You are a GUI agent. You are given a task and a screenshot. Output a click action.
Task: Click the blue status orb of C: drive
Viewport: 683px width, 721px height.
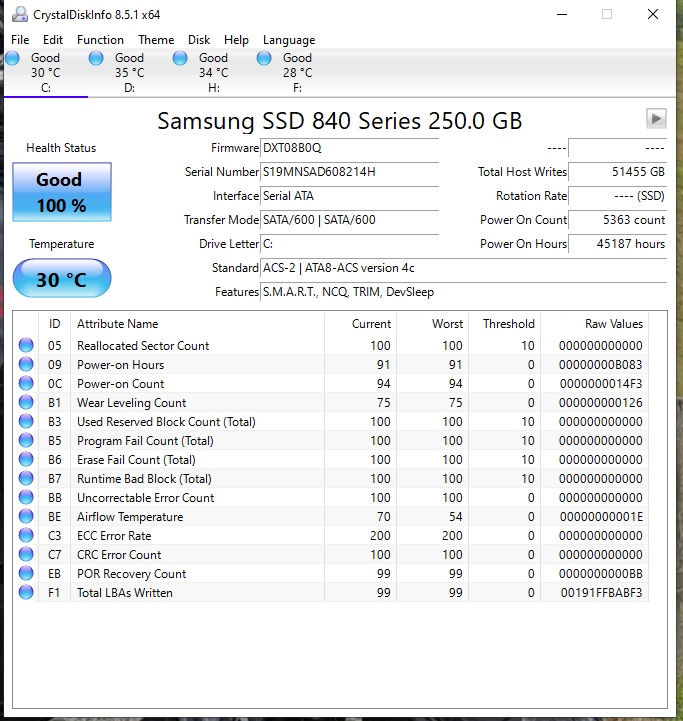[12, 58]
